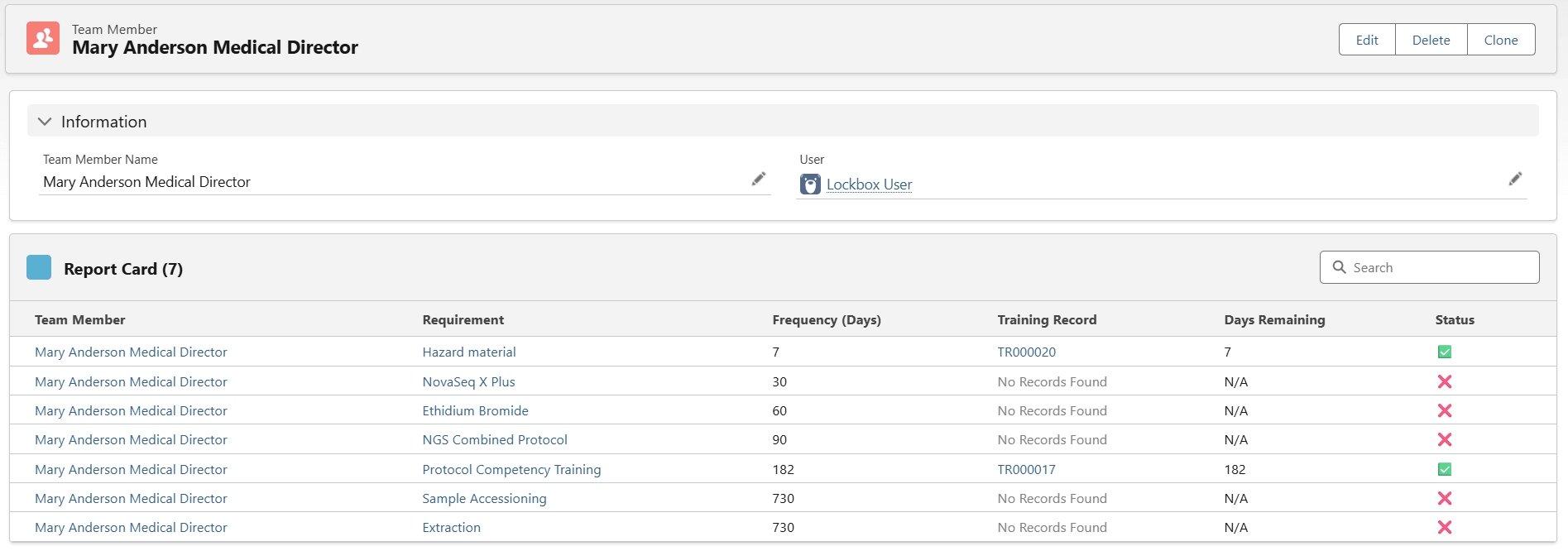Open training record TR000020
This screenshot has width=1568, height=551.
click(1026, 352)
